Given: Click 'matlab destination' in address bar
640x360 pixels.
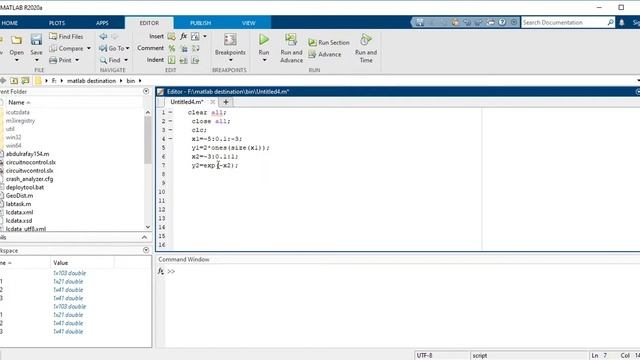Looking at the screenshot, I should click(91, 81).
